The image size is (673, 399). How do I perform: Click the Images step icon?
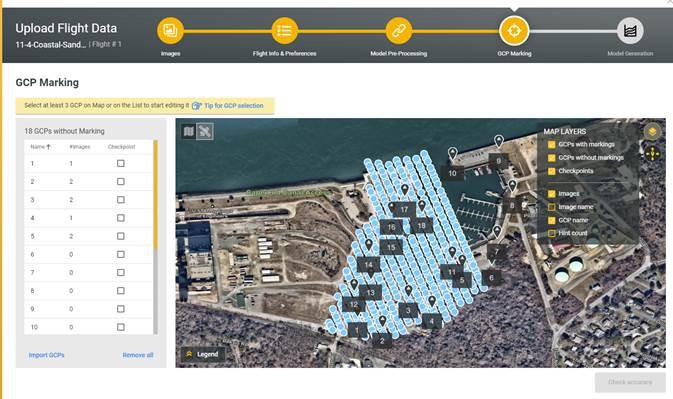tap(170, 31)
